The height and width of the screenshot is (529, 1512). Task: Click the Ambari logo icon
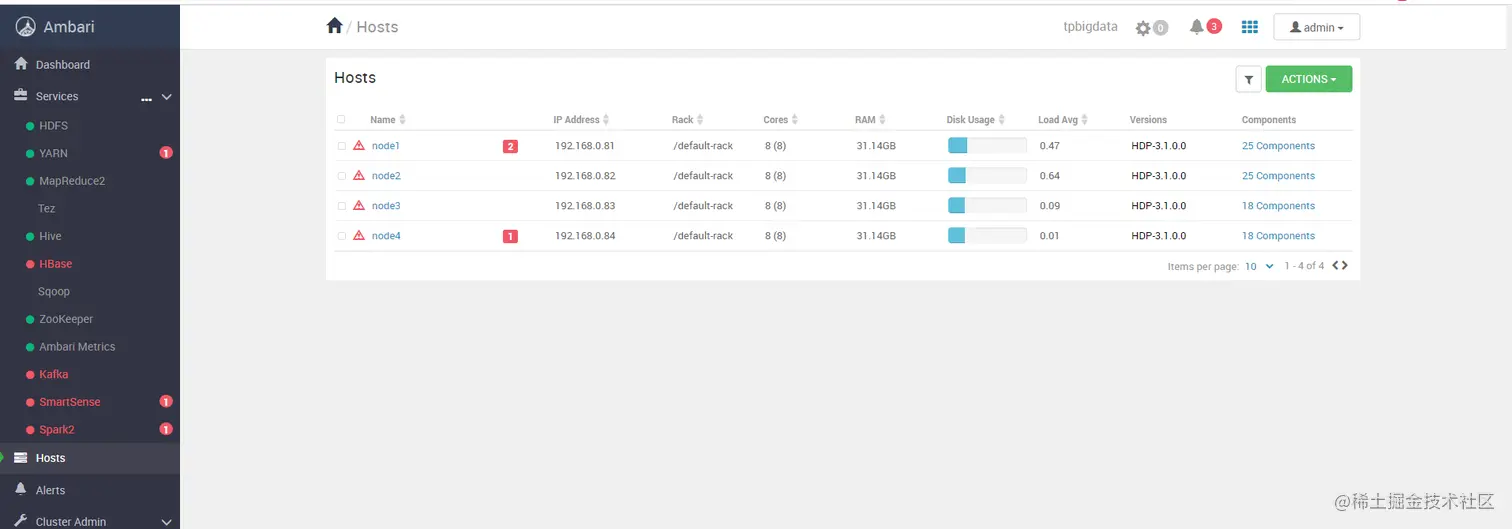point(25,27)
